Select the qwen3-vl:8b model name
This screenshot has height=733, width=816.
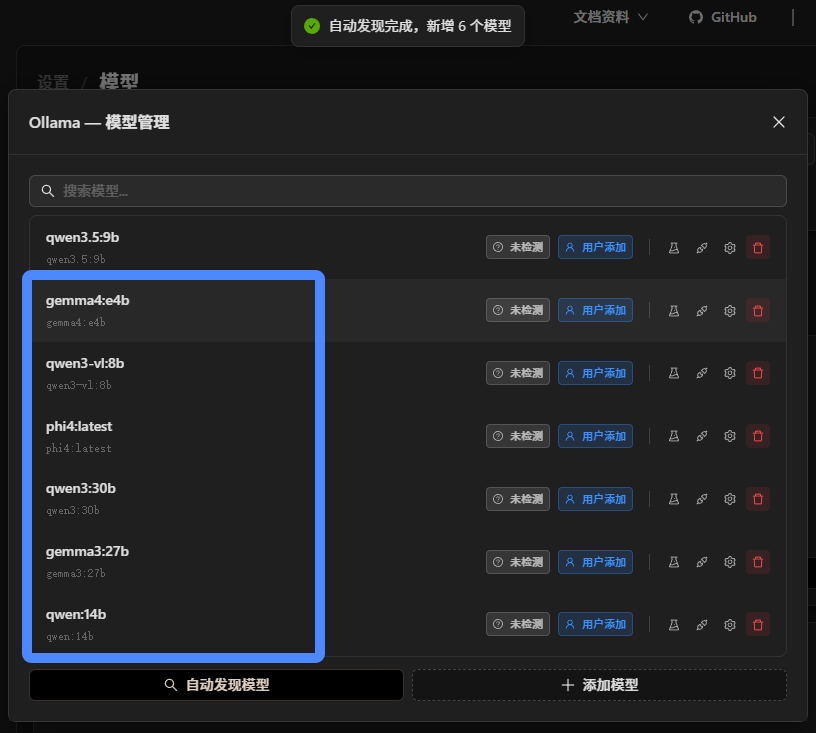click(x=85, y=364)
